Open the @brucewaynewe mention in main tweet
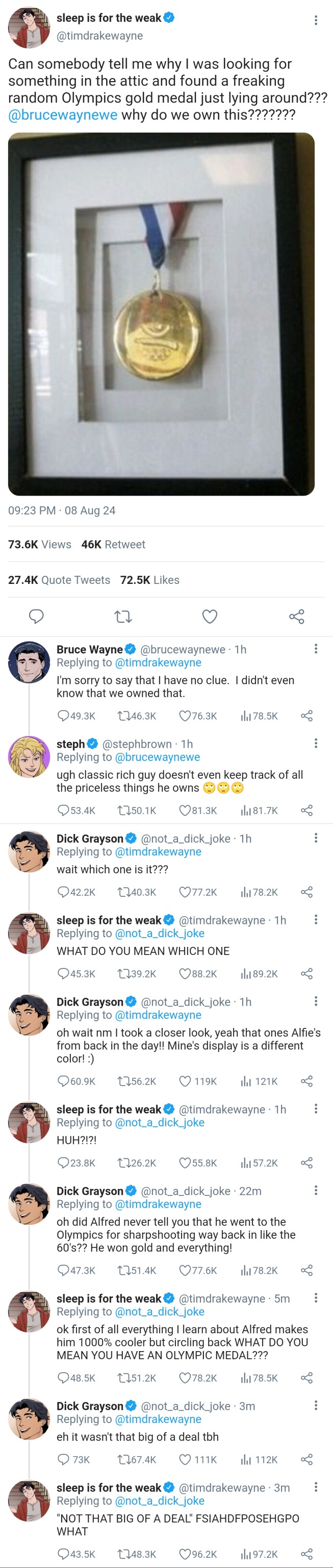333x1568 pixels. click(63, 115)
